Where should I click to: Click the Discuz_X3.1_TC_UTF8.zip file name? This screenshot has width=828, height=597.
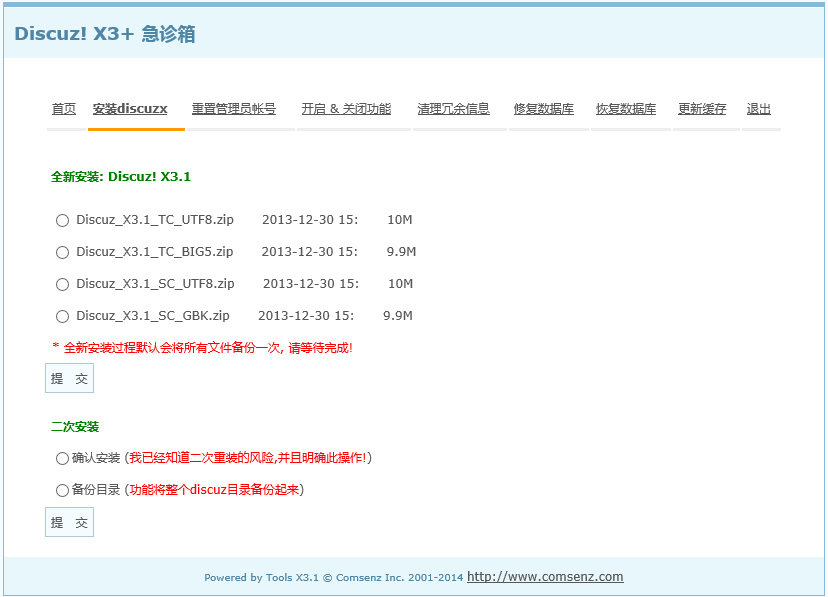[155, 220]
